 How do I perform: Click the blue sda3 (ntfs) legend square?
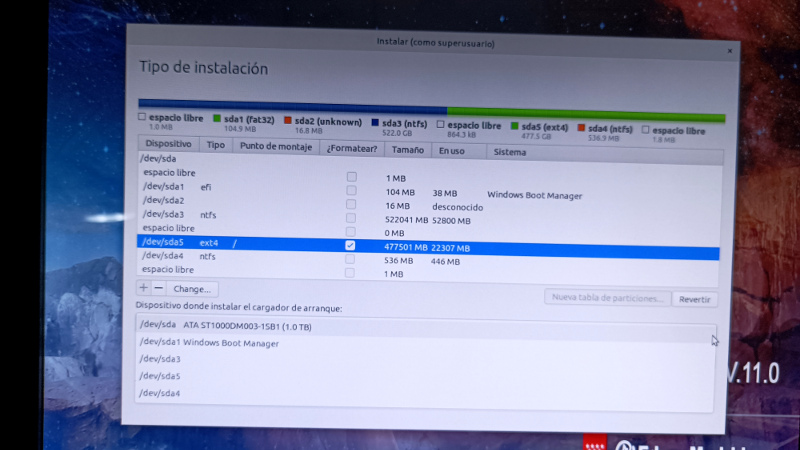[374, 123]
